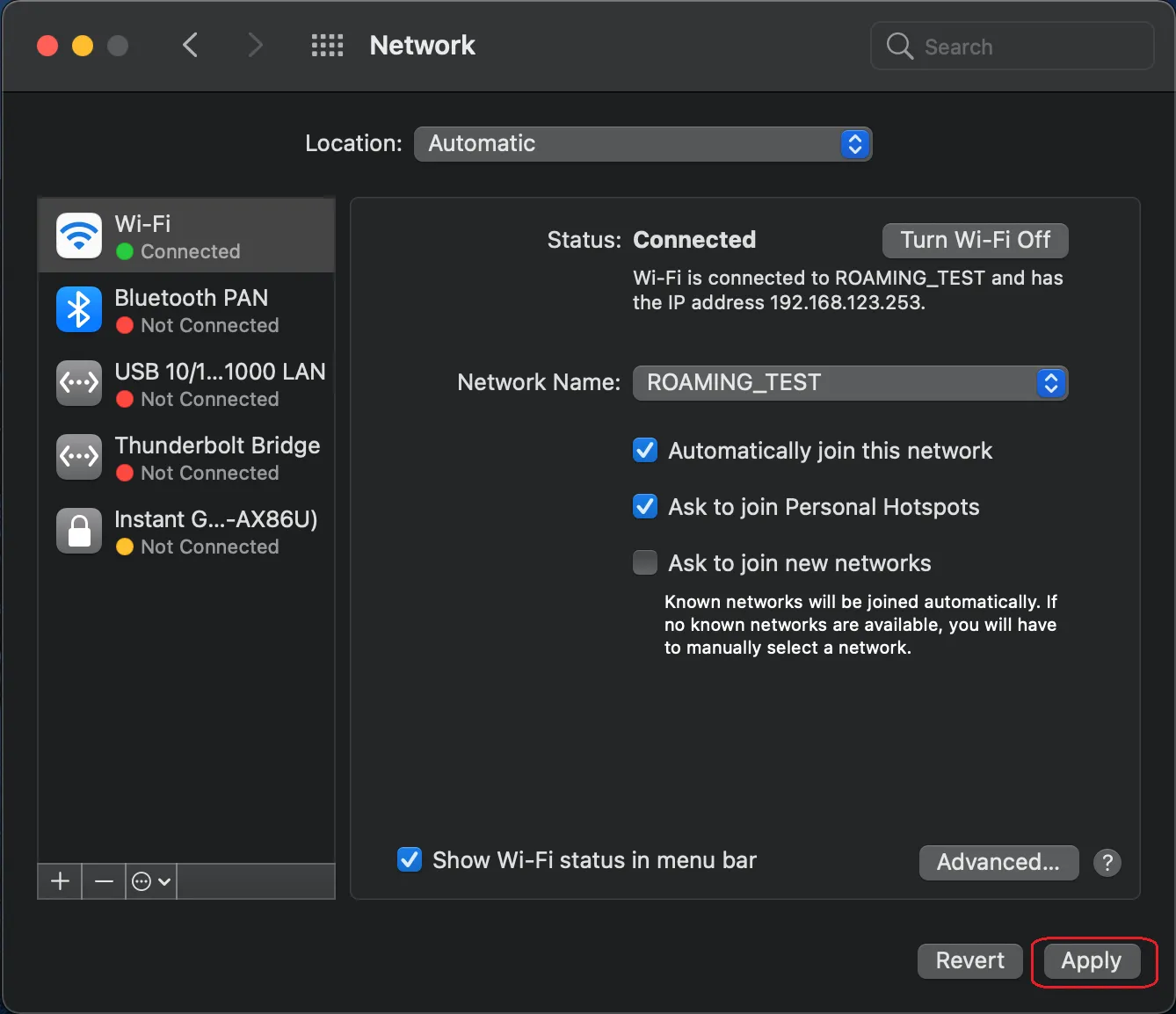Toggle Show Wi-Fi status in menu bar
The width and height of the screenshot is (1176, 1014).
410,859
